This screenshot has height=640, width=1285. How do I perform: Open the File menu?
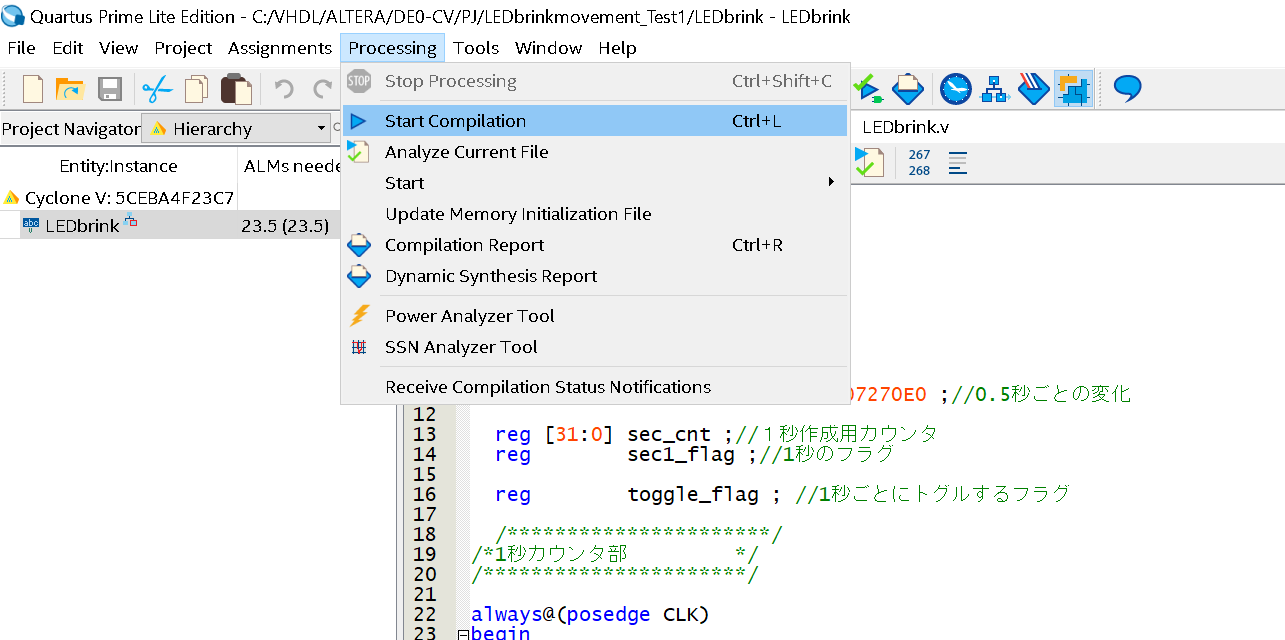click(x=21, y=48)
